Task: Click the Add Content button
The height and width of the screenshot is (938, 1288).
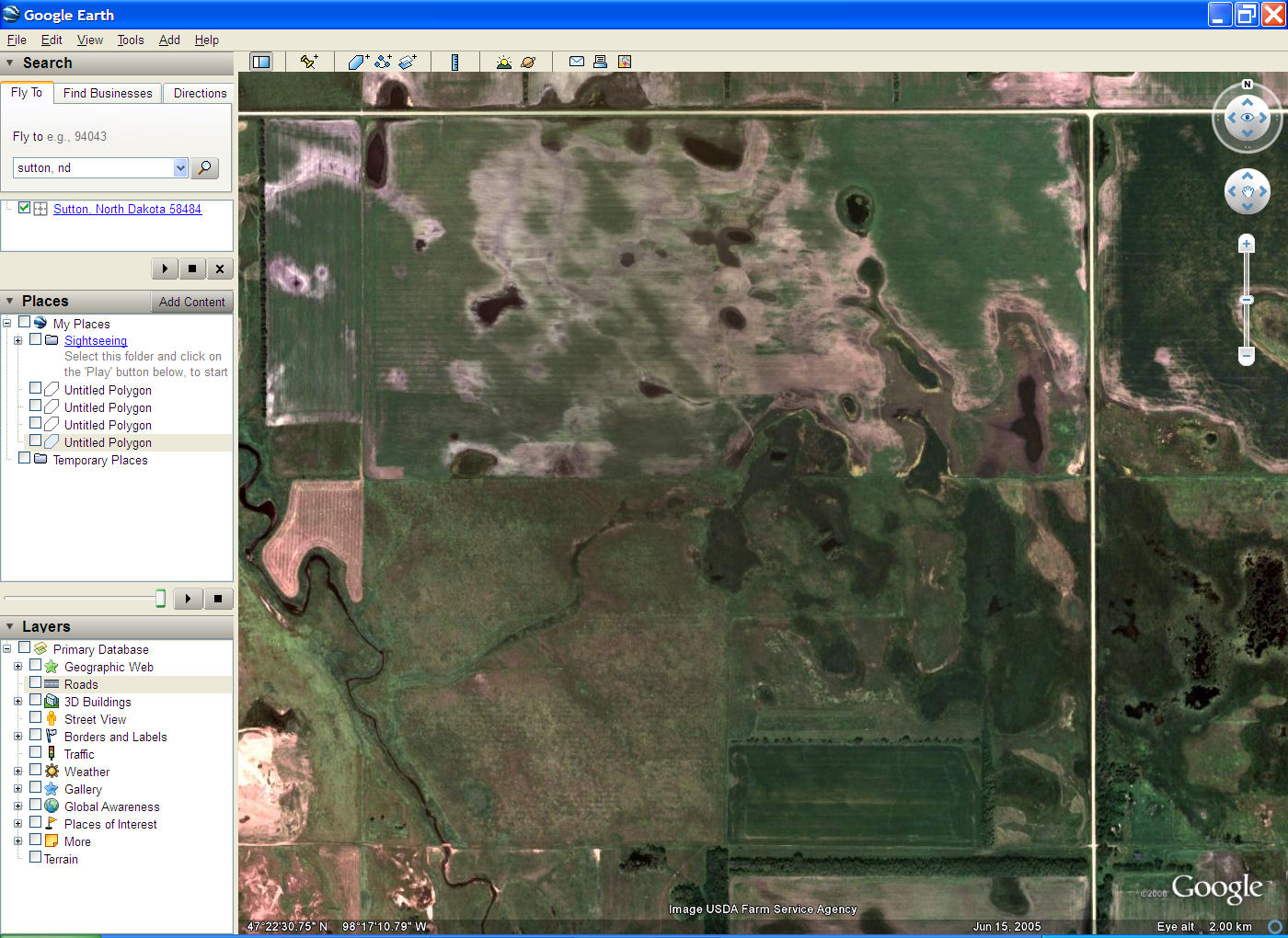Action: pos(191,302)
